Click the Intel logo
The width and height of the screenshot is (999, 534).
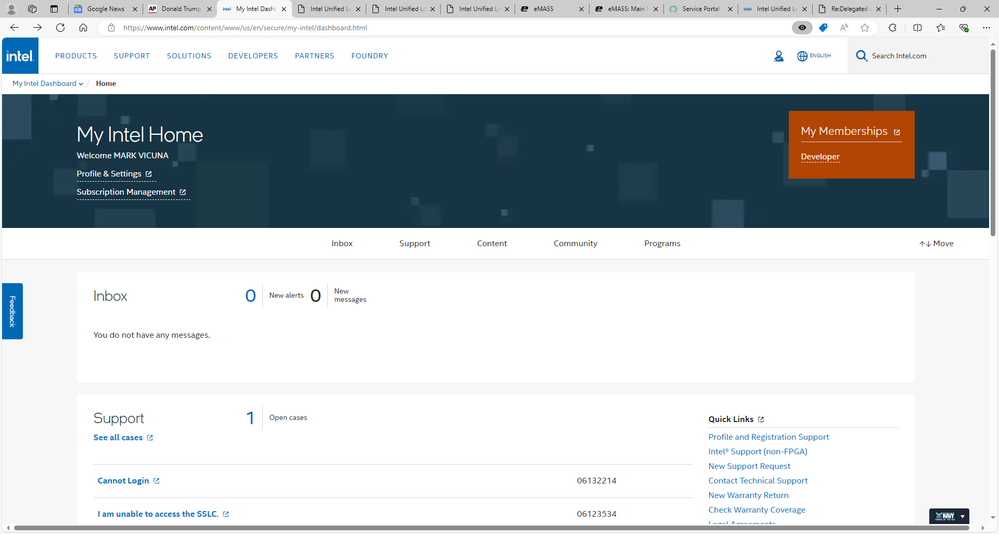(20, 55)
